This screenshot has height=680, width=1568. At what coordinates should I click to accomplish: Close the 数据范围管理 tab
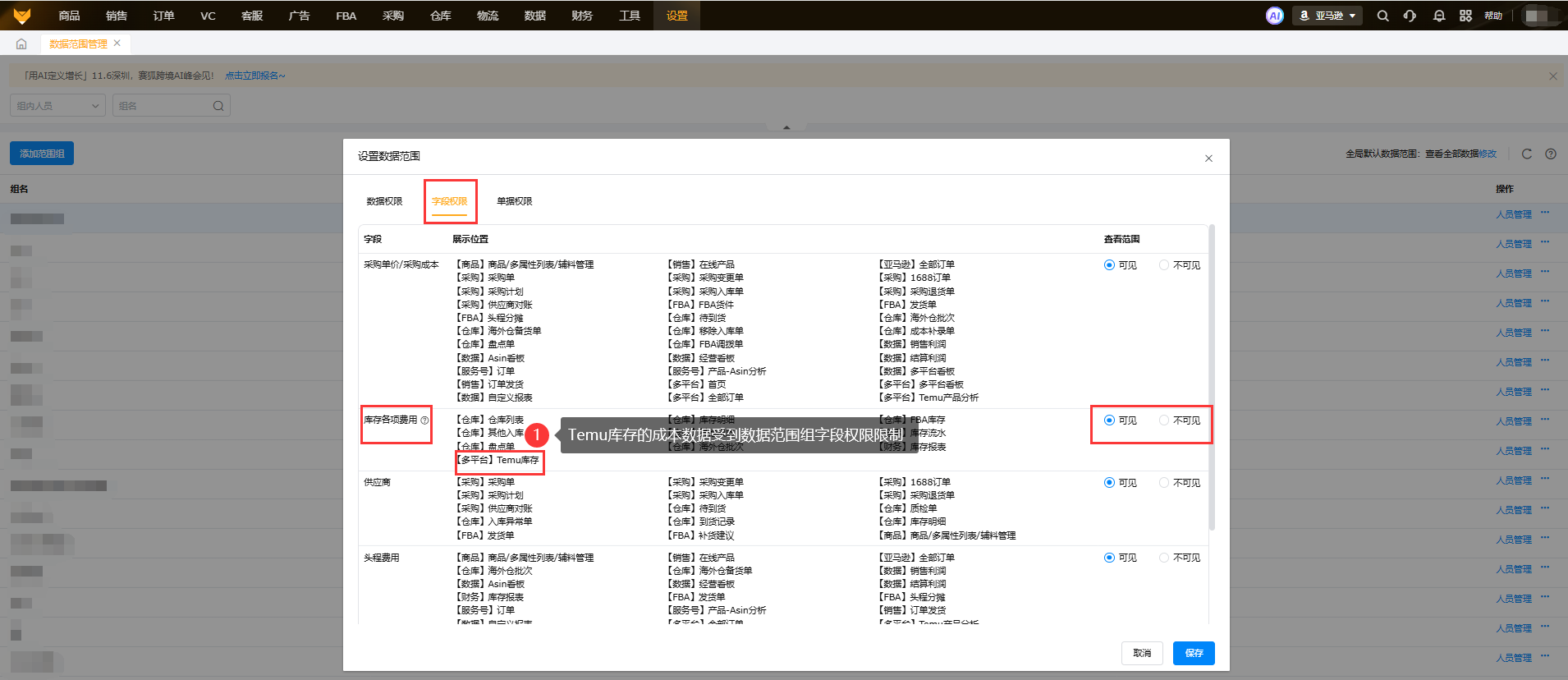click(x=117, y=43)
